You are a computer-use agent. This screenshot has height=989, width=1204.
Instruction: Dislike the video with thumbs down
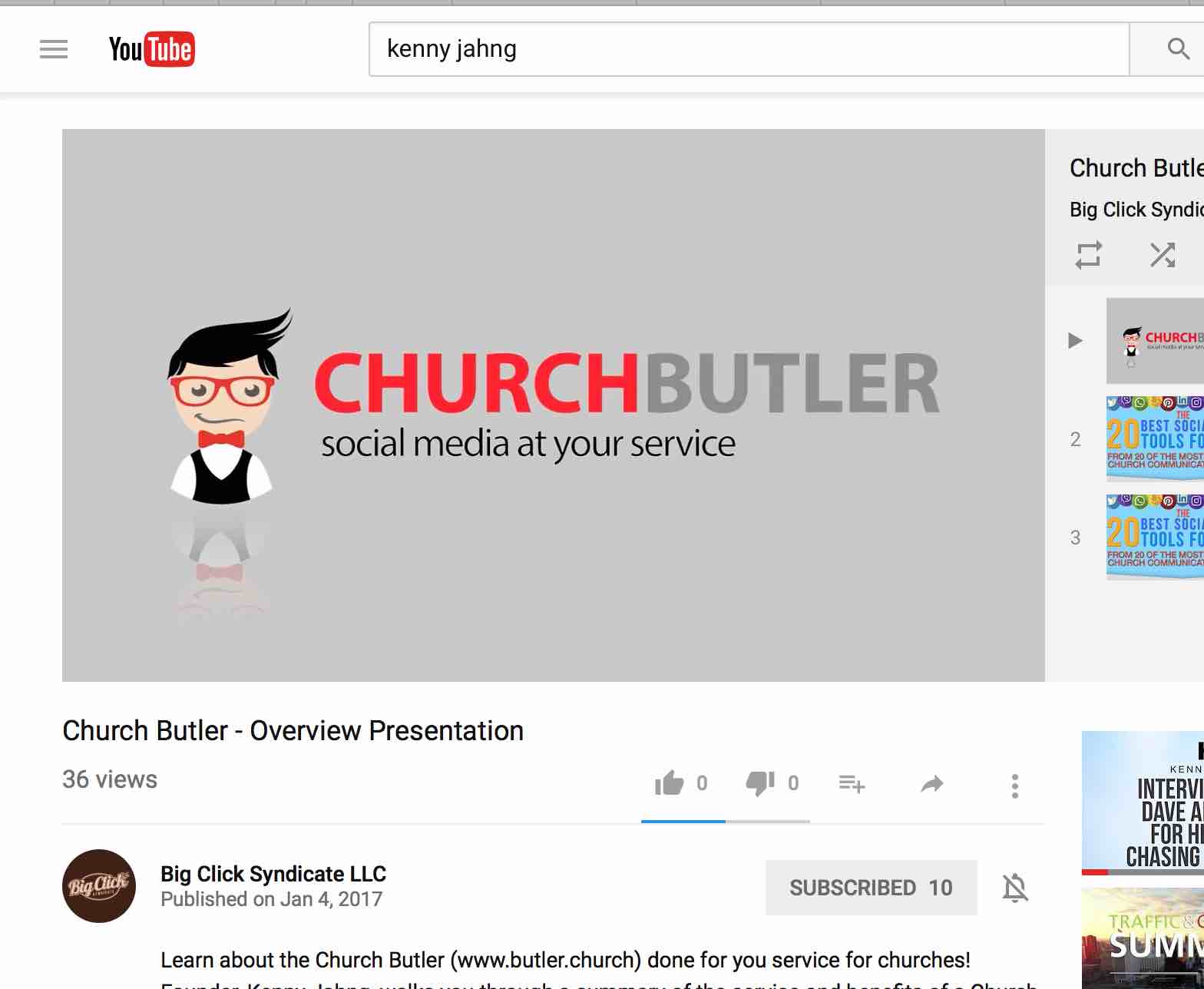(x=760, y=783)
